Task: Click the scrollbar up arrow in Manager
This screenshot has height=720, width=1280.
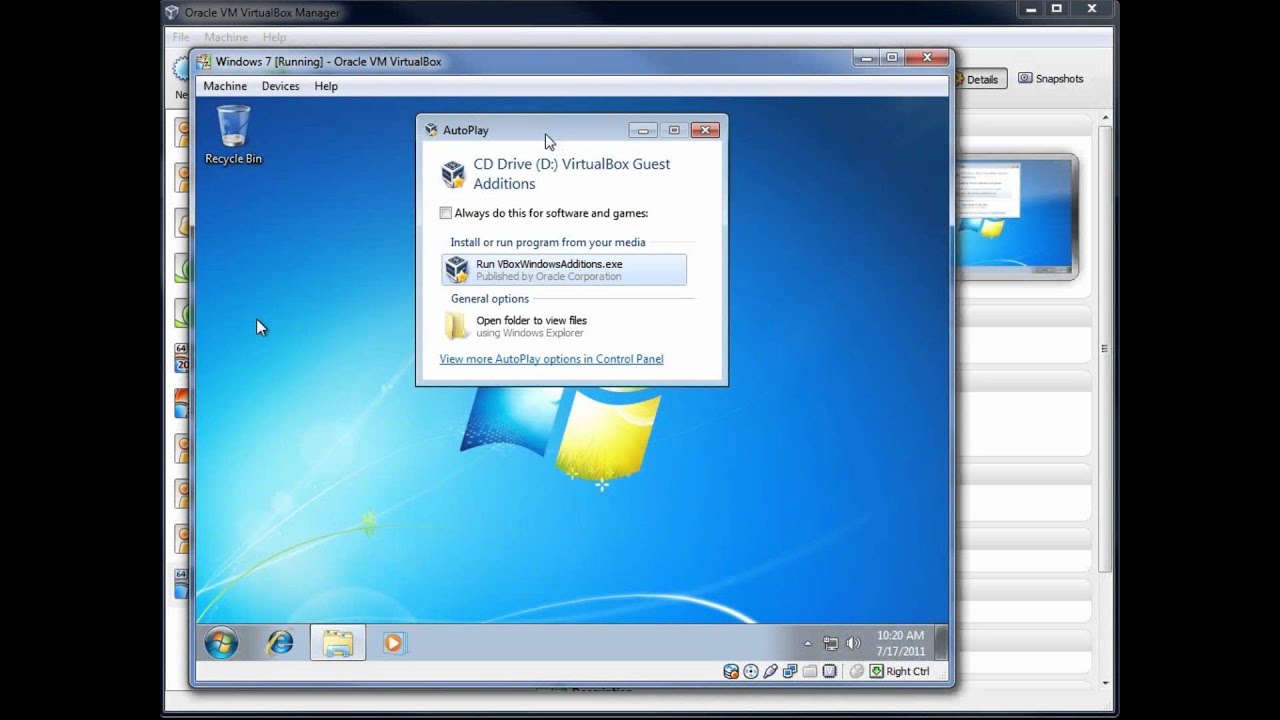Action: [1105, 118]
